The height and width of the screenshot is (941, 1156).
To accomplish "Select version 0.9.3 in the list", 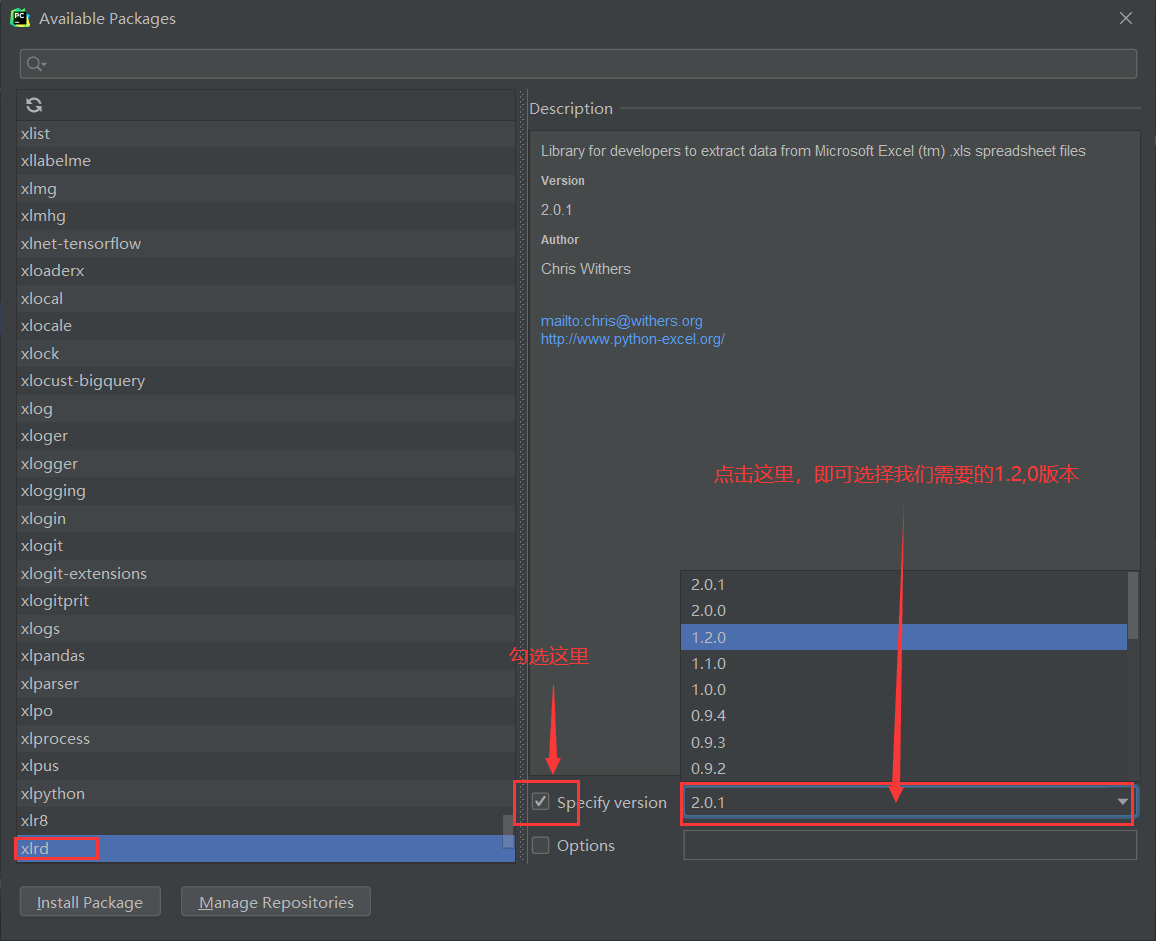I will pyautogui.click(x=904, y=743).
